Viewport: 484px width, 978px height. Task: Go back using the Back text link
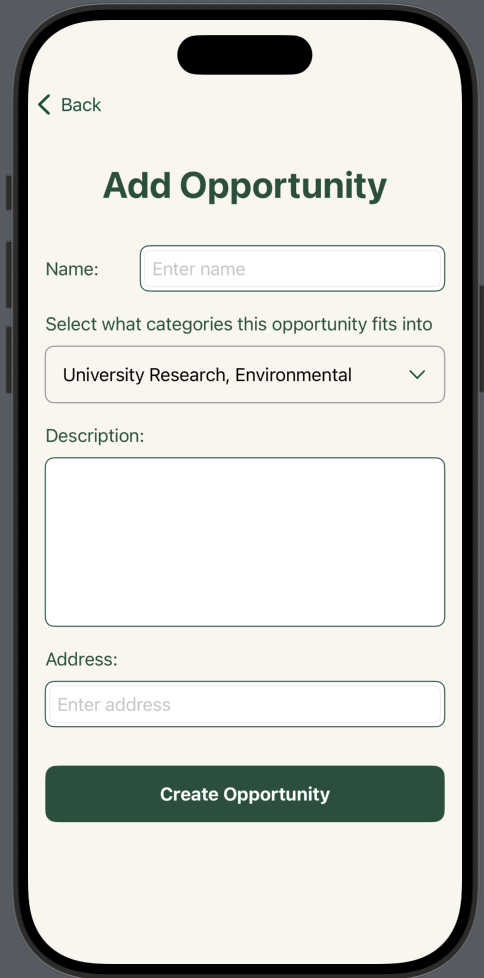tap(81, 105)
